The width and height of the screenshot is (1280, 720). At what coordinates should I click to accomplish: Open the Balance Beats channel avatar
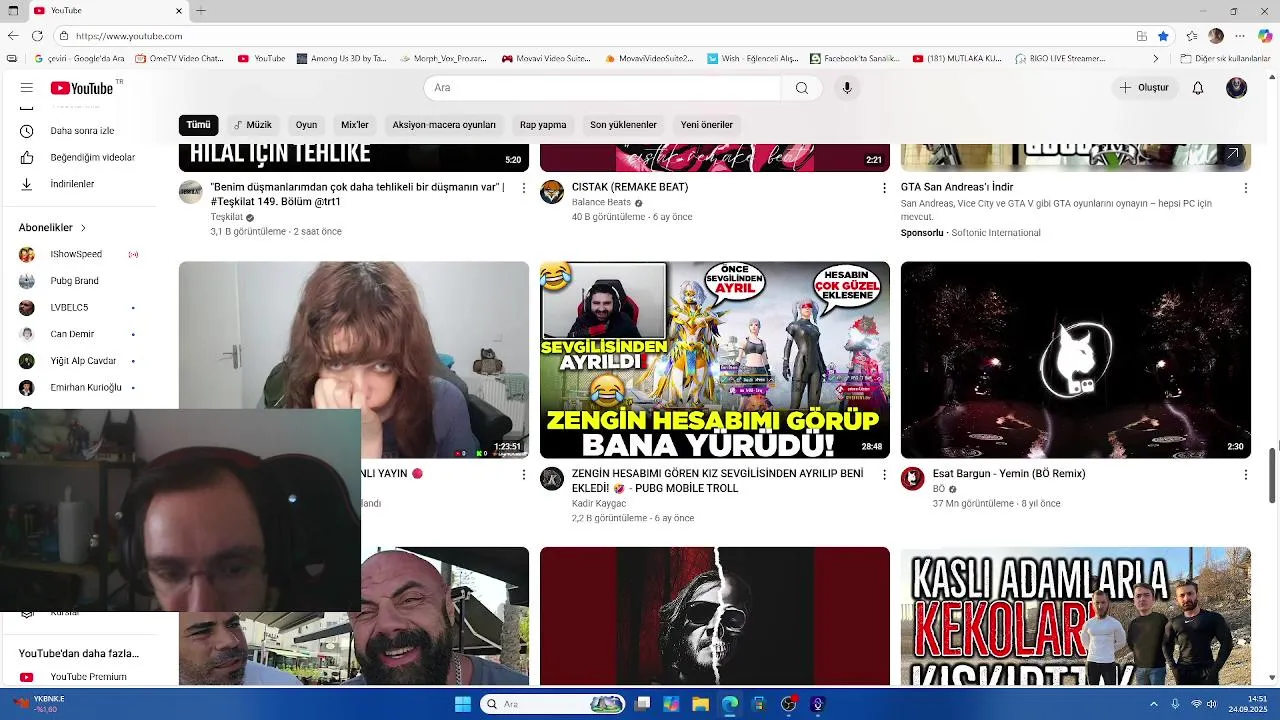(x=552, y=192)
